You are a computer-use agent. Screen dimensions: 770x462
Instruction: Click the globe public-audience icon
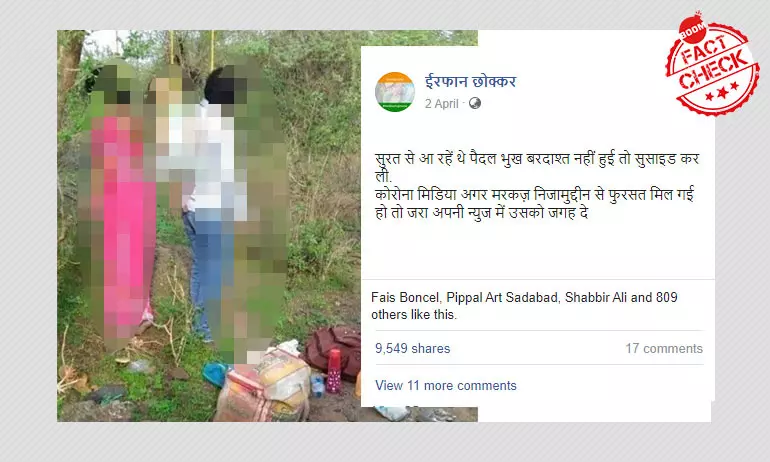click(474, 103)
